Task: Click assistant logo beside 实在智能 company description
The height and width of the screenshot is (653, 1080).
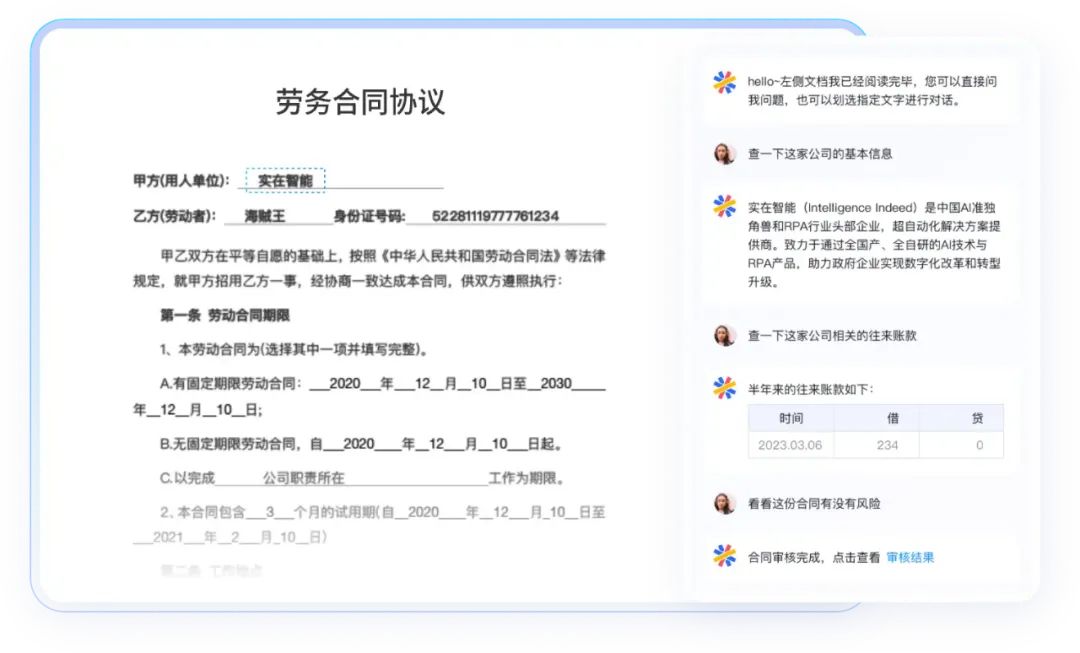Action: click(x=724, y=206)
